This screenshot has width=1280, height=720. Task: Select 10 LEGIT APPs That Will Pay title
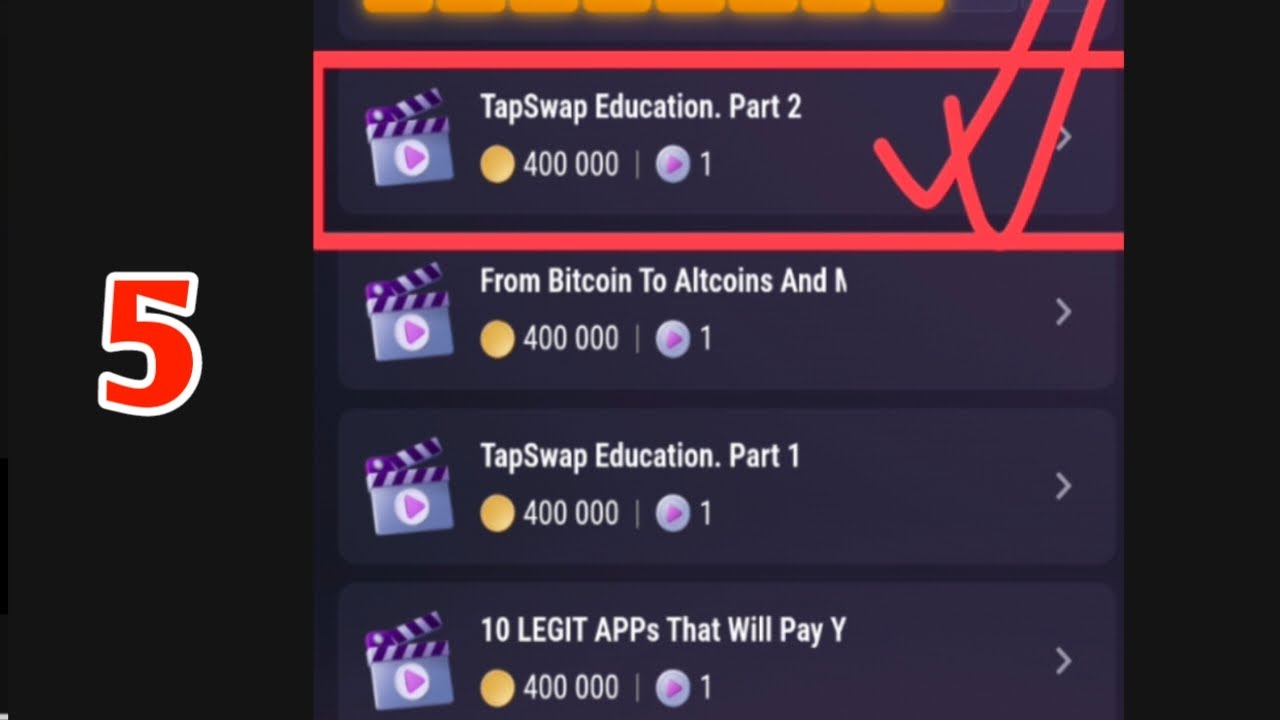[x=663, y=630]
